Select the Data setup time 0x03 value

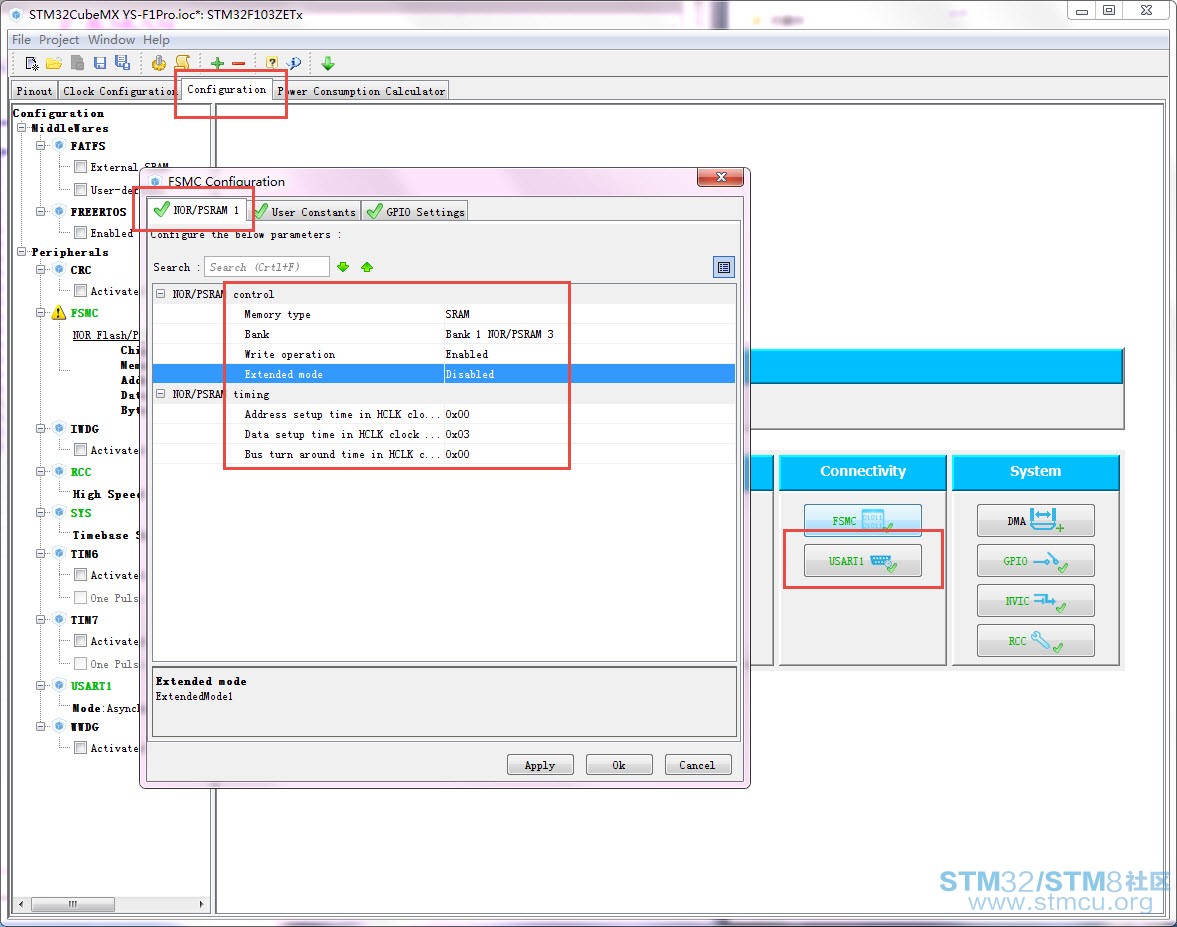[x=457, y=434]
